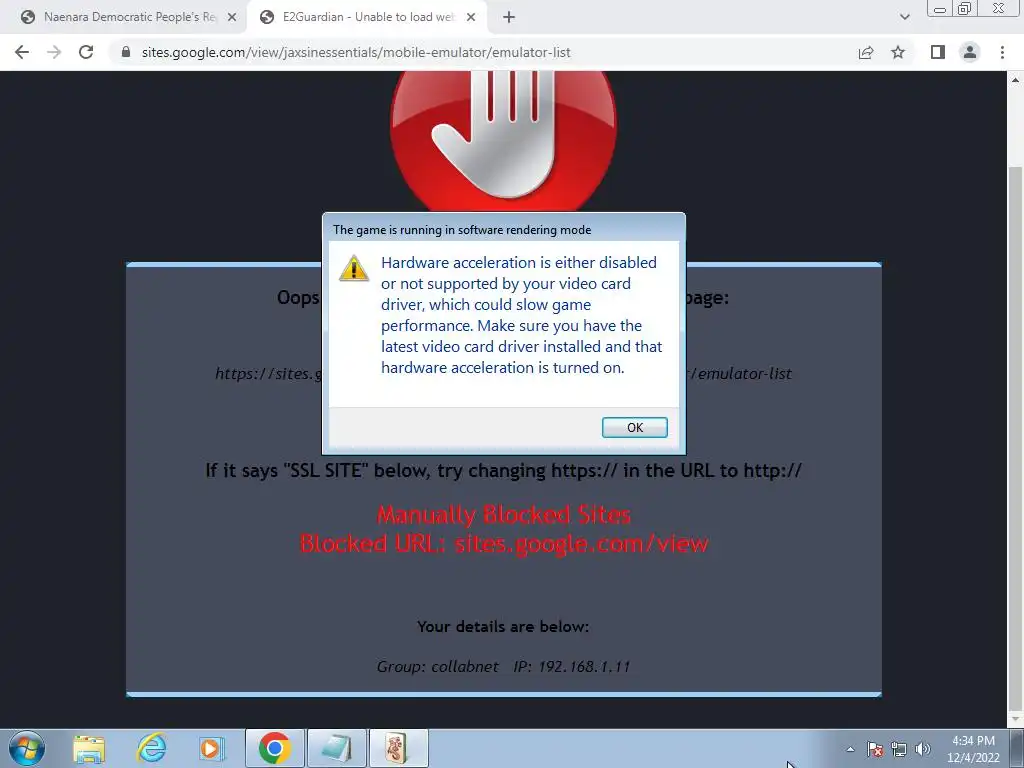Open a new tab with plus button

pos(509,18)
